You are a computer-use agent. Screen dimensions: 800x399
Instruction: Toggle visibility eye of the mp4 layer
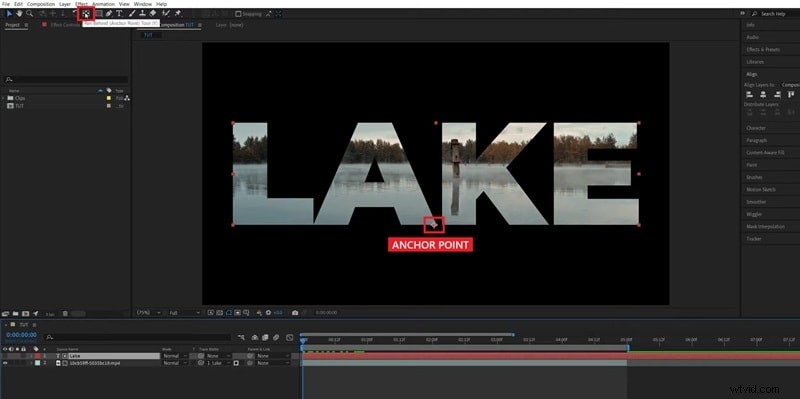(6, 363)
